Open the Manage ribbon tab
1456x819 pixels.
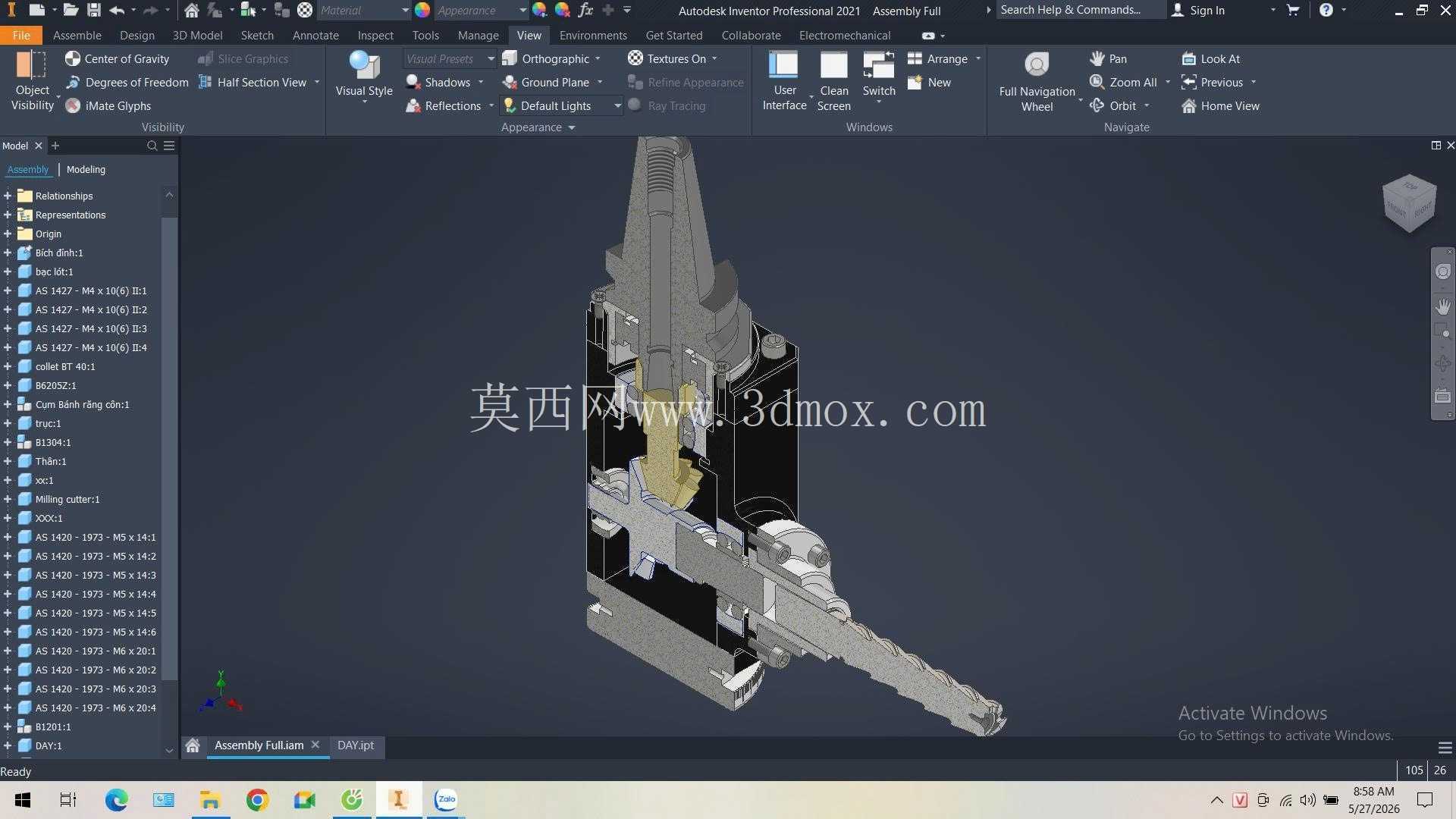coord(478,35)
